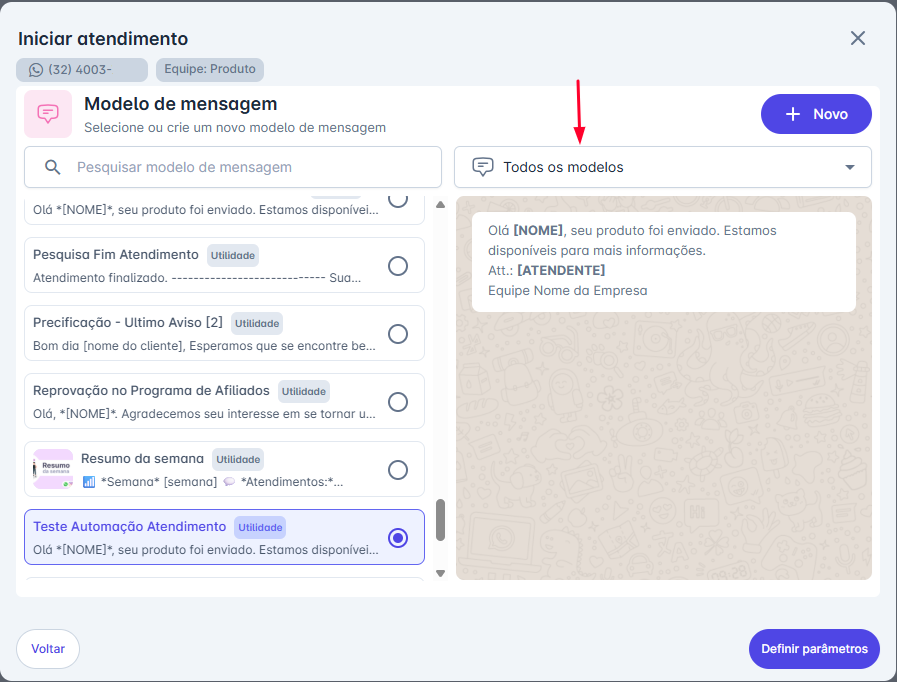This screenshot has width=897, height=682.
Task: Open the Todos os modelos dropdown
Action: click(662, 167)
